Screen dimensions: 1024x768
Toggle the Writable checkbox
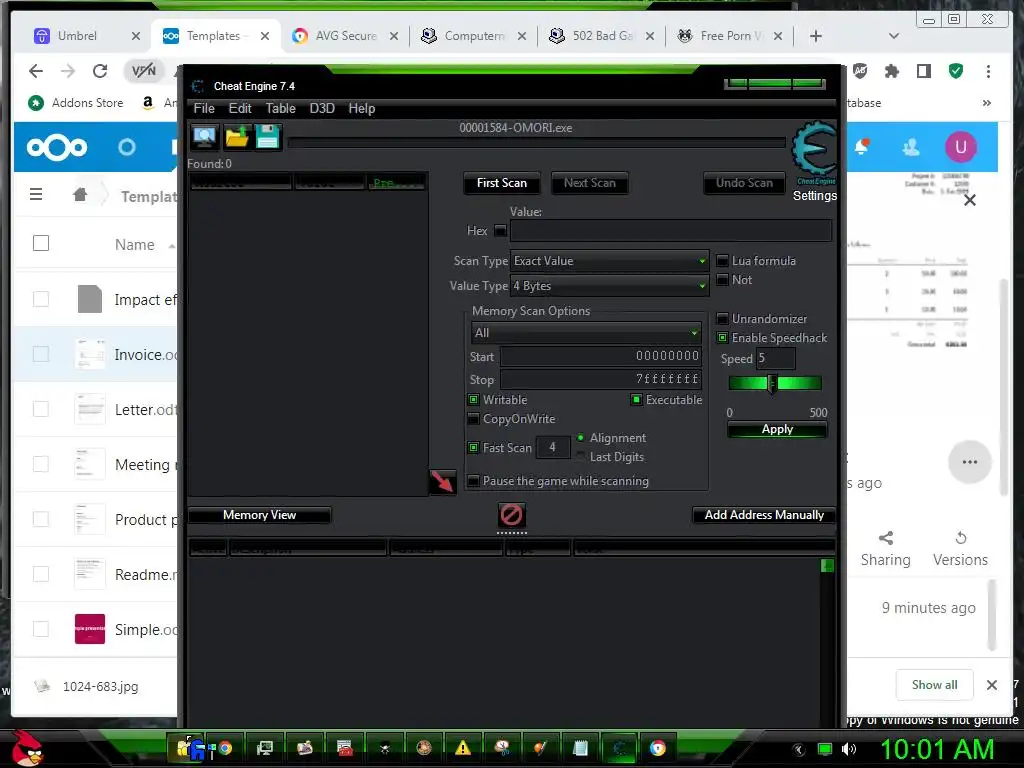(x=473, y=400)
